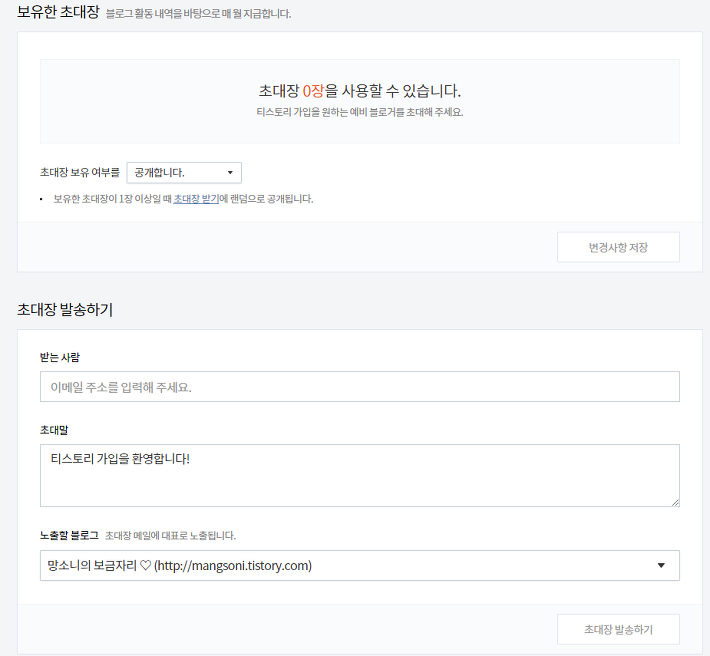
Task: Click the 노출할 블로그 label
Action: [x=69, y=536]
